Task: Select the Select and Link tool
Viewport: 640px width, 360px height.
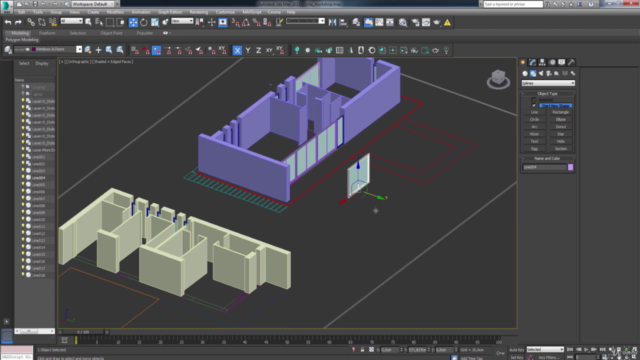Action: pos(31,22)
